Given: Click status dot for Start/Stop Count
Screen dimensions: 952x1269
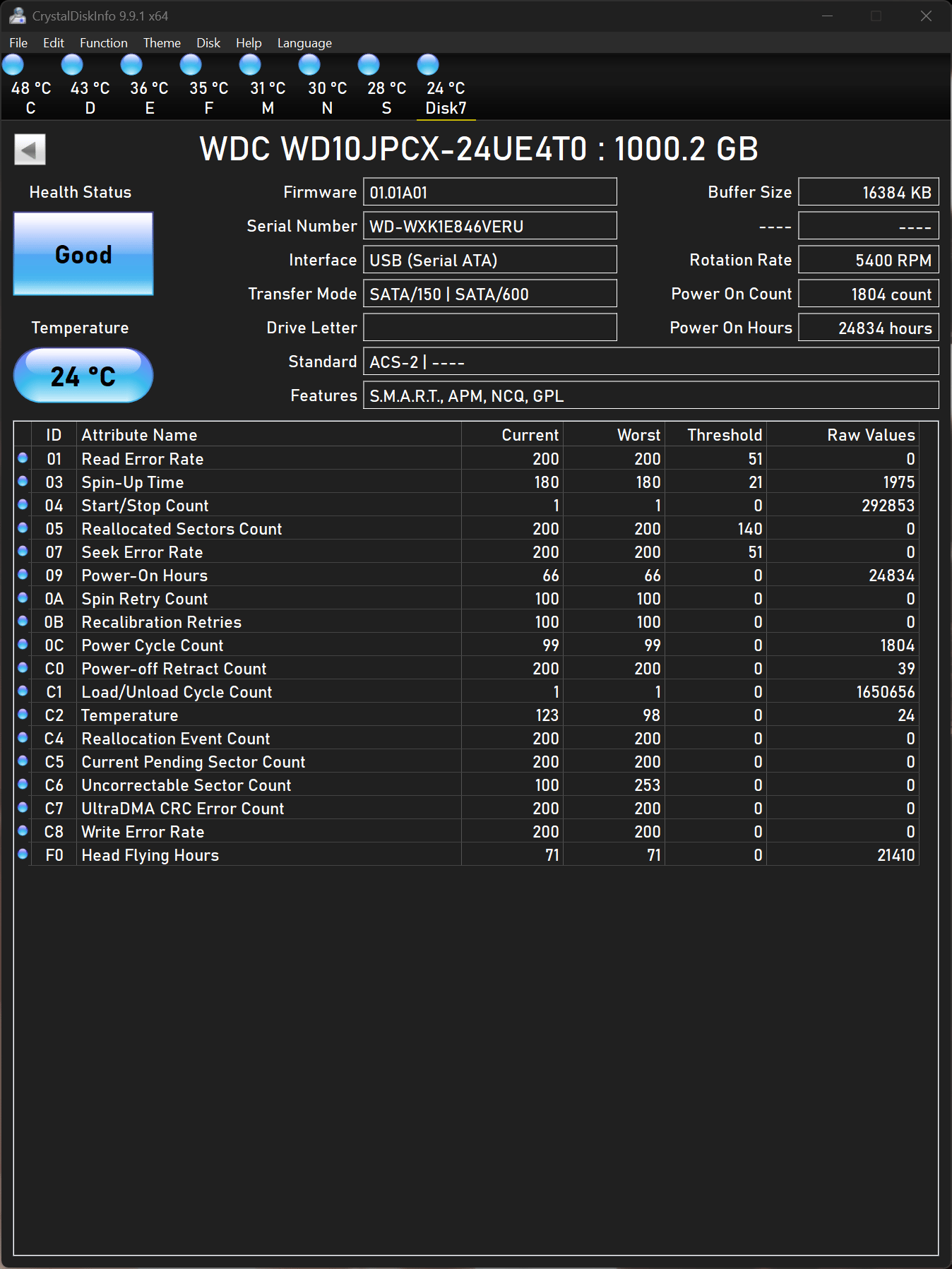Looking at the screenshot, I should pos(23,505).
